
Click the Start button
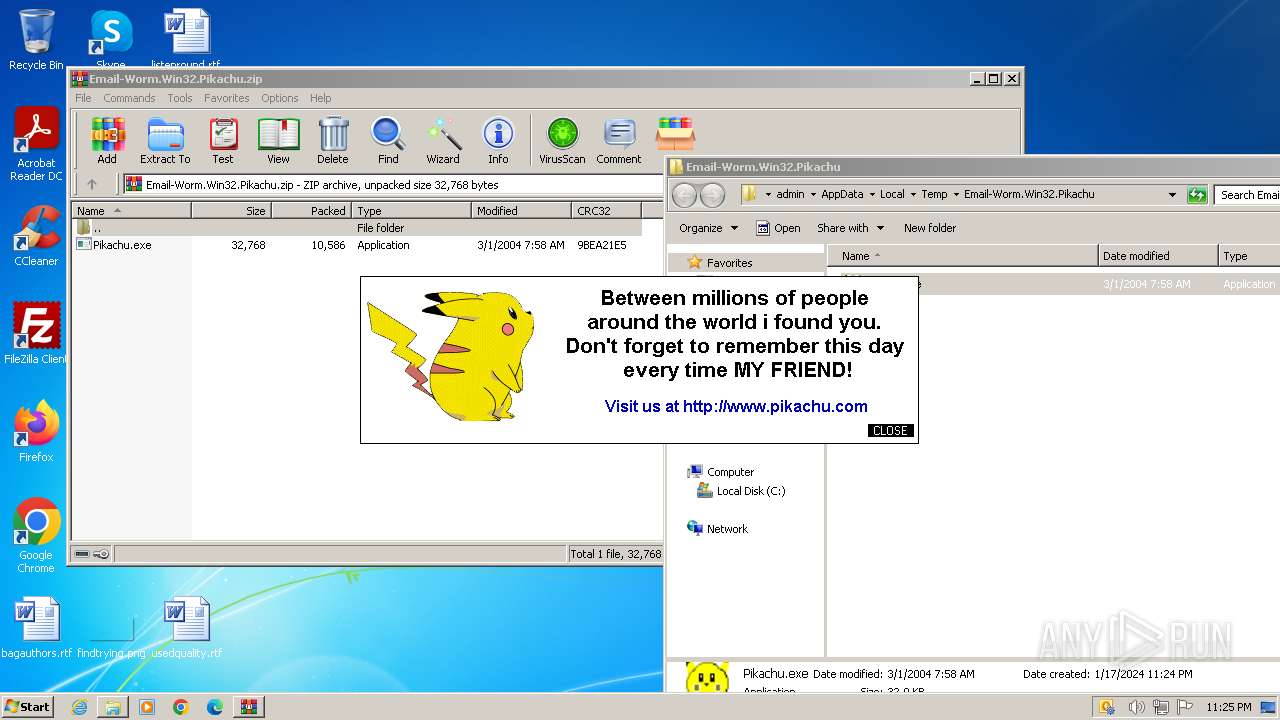[x=27, y=707]
